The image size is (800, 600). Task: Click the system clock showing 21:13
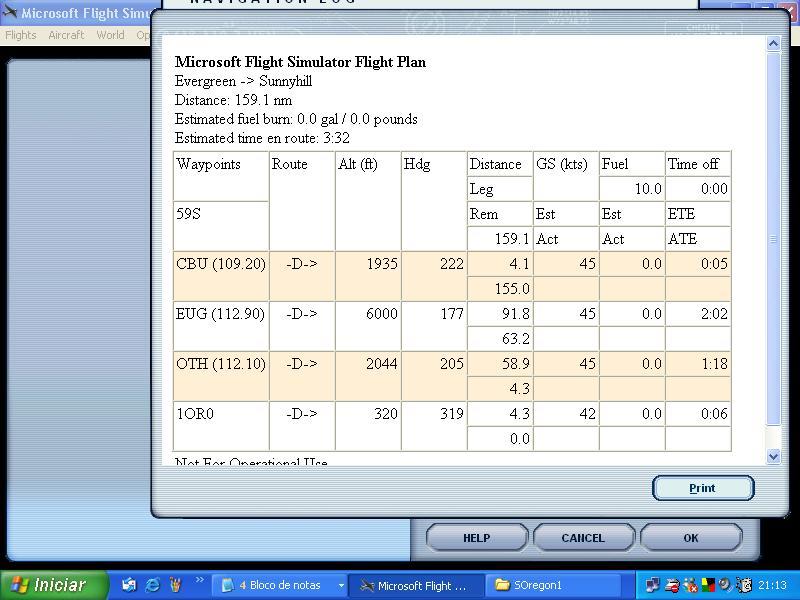[771, 586]
